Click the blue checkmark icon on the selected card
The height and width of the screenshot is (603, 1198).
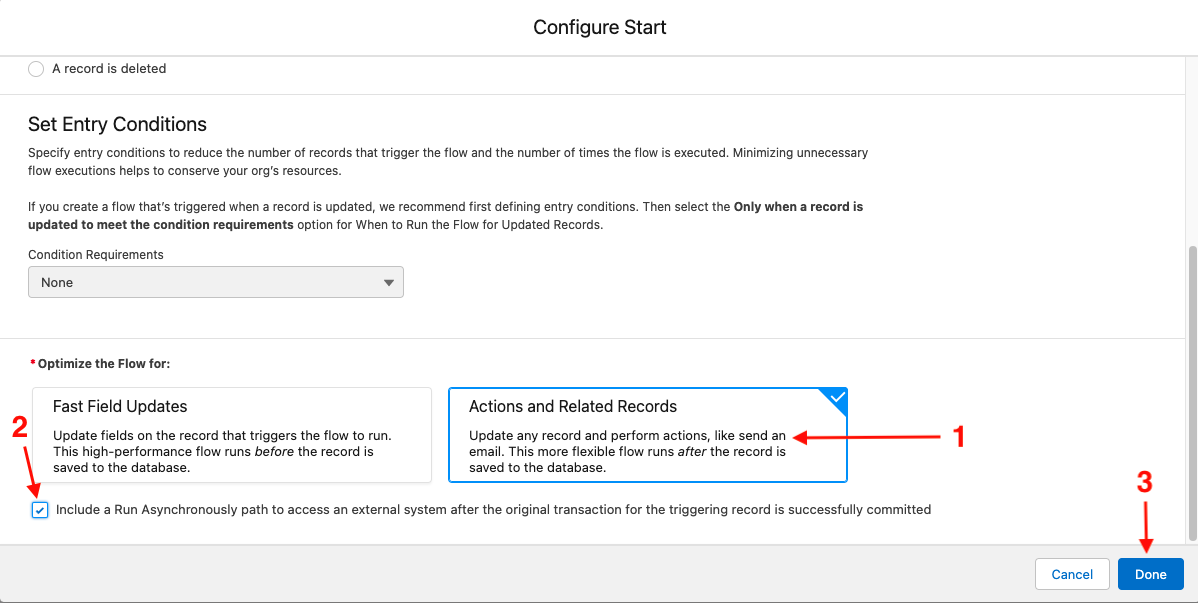[x=836, y=396]
